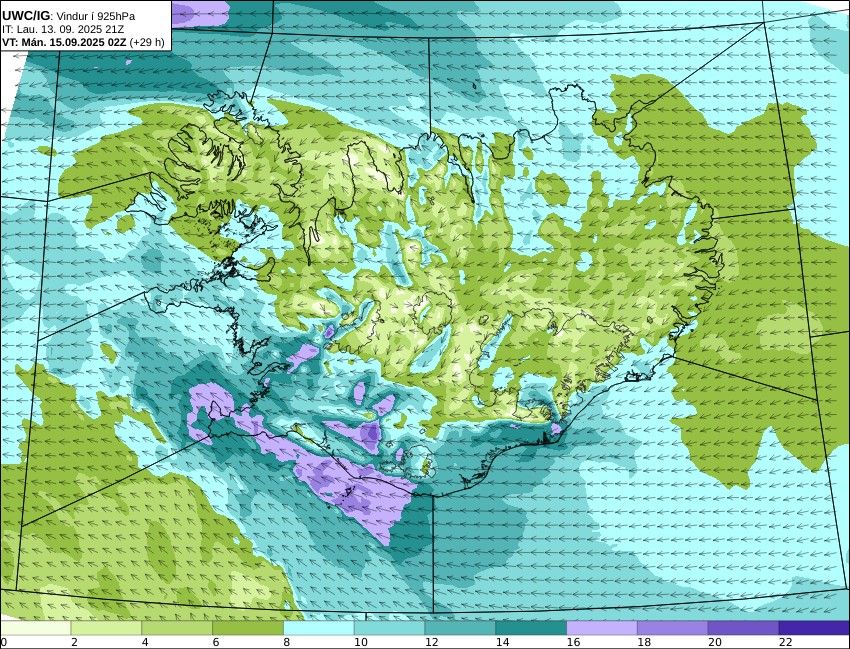Click the legend tick label '4'
This screenshot has height=649, width=850.
(145, 642)
